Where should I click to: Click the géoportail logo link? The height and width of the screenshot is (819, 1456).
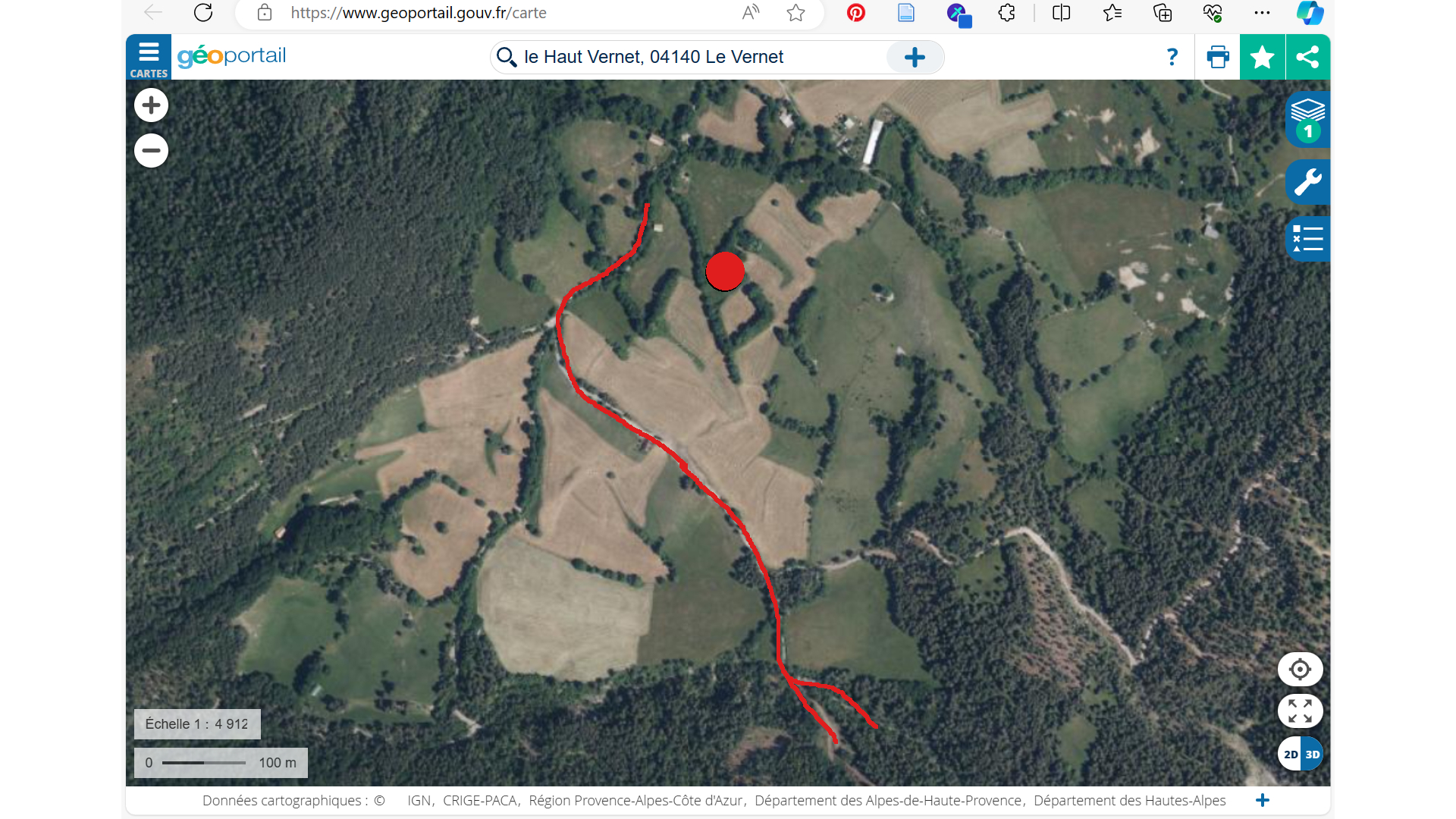coord(231,57)
